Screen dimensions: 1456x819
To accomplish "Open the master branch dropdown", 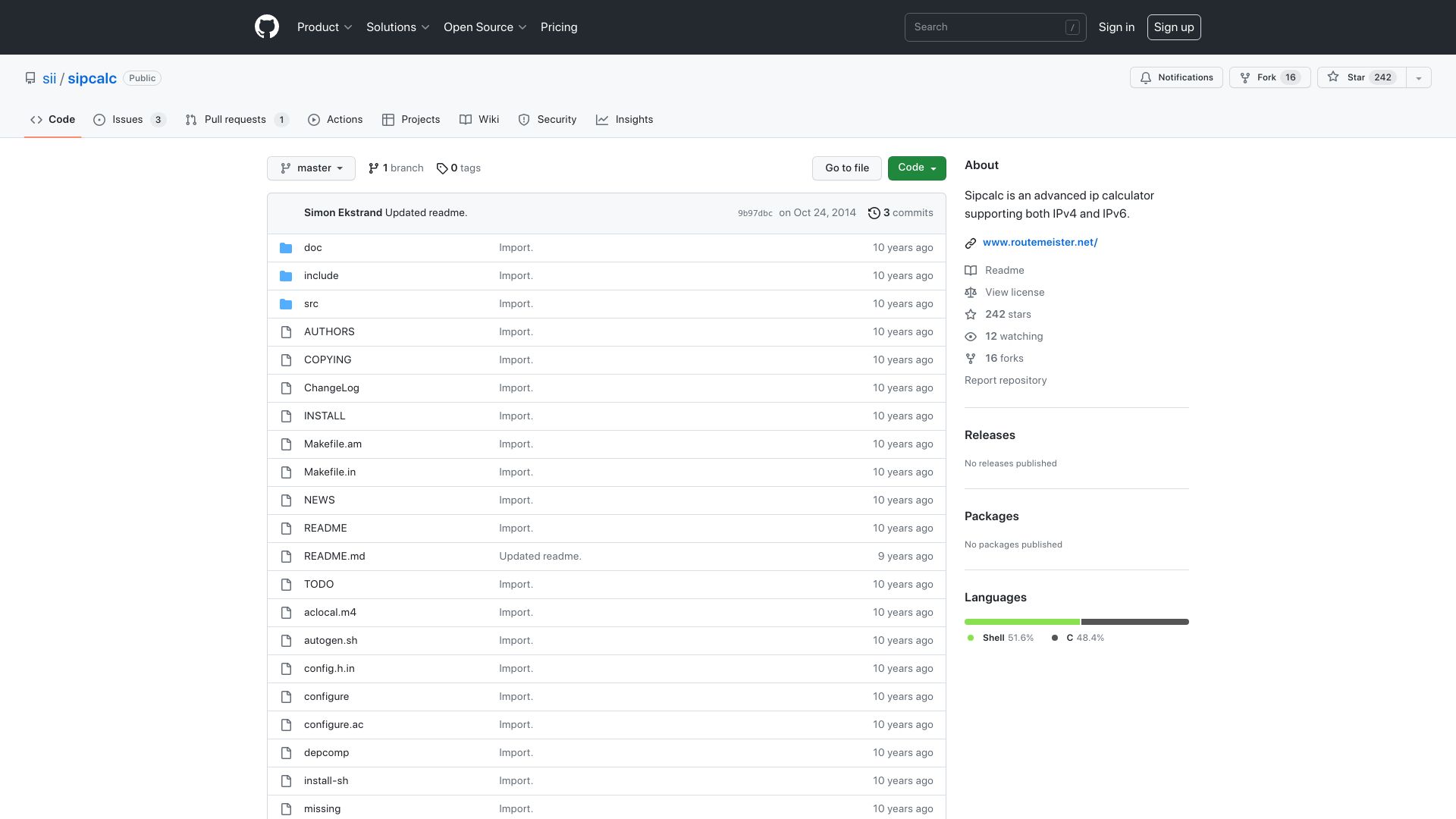I will 311,168.
